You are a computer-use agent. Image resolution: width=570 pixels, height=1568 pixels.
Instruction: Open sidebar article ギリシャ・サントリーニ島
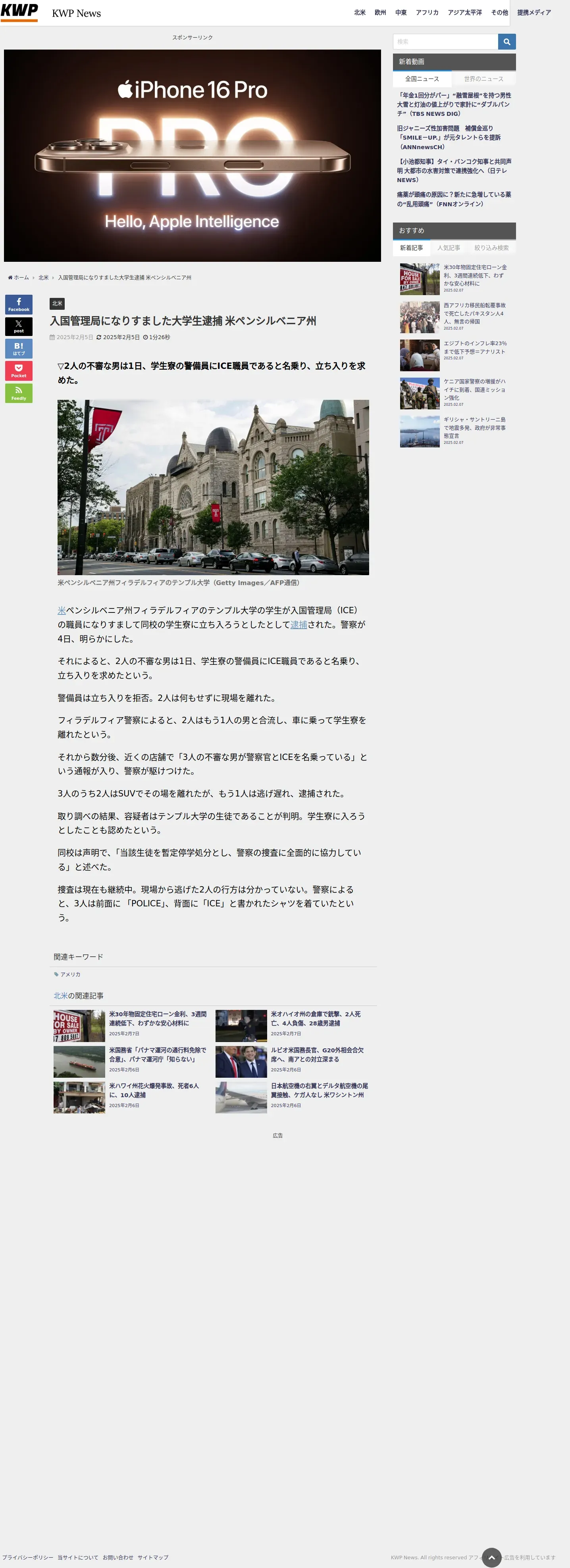[475, 427]
